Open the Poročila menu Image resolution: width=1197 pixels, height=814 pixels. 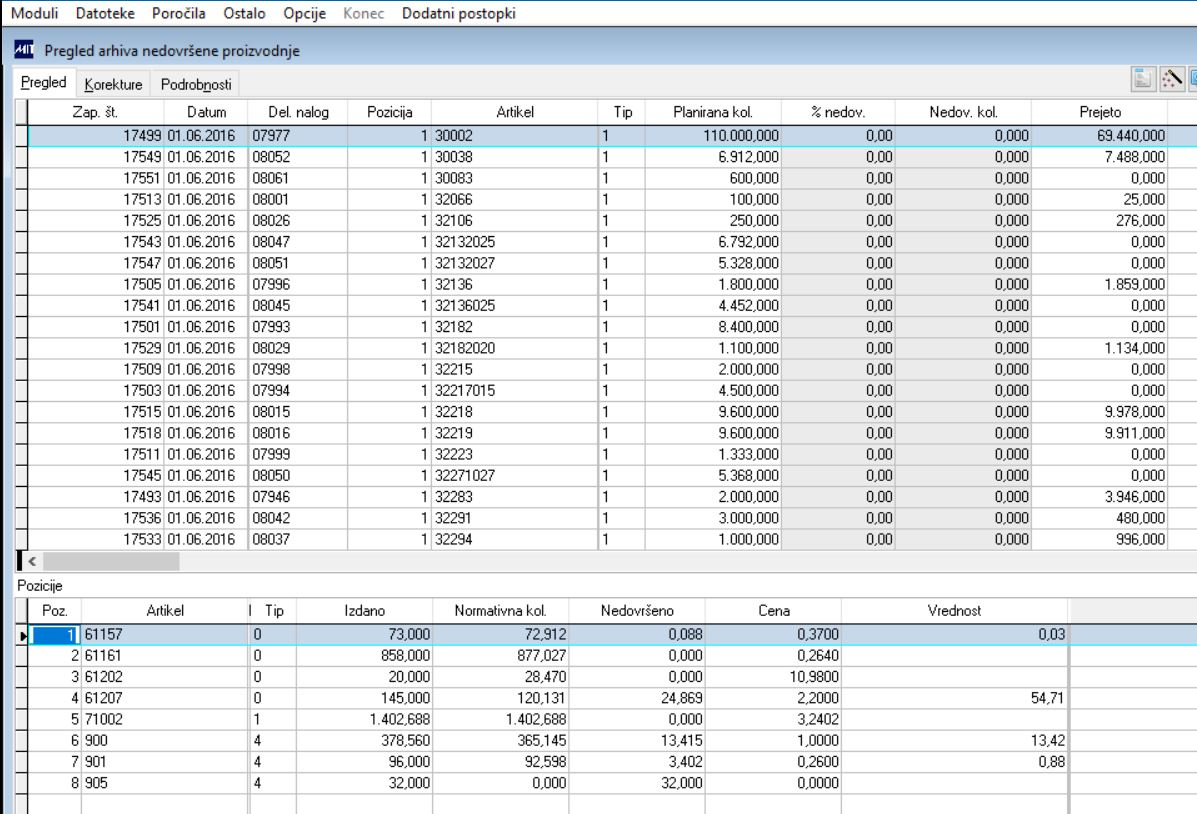pyautogui.click(x=179, y=13)
